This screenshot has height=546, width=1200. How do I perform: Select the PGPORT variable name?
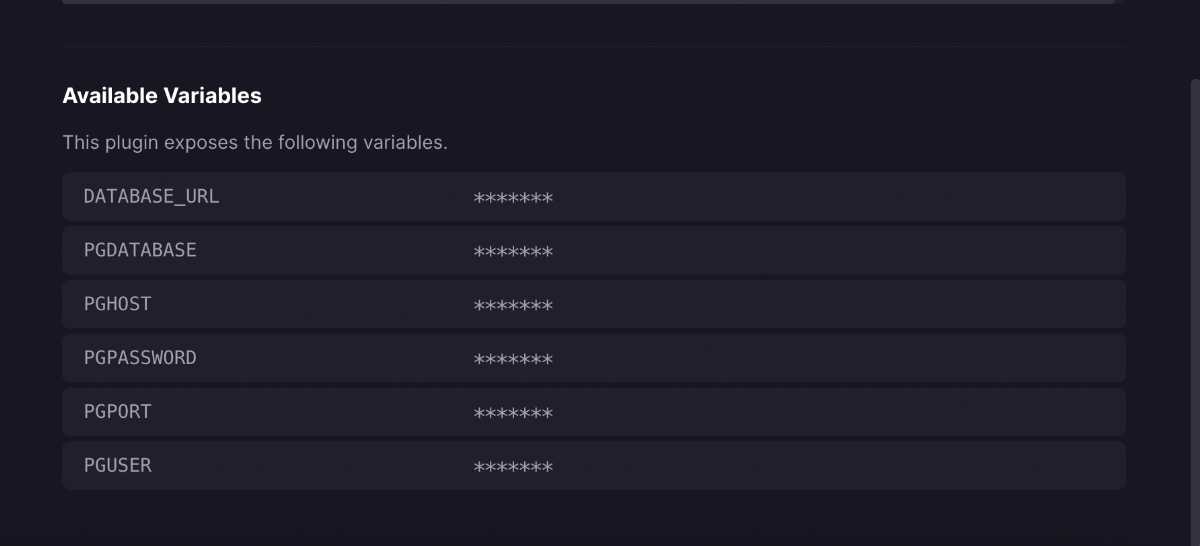point(118,412)
